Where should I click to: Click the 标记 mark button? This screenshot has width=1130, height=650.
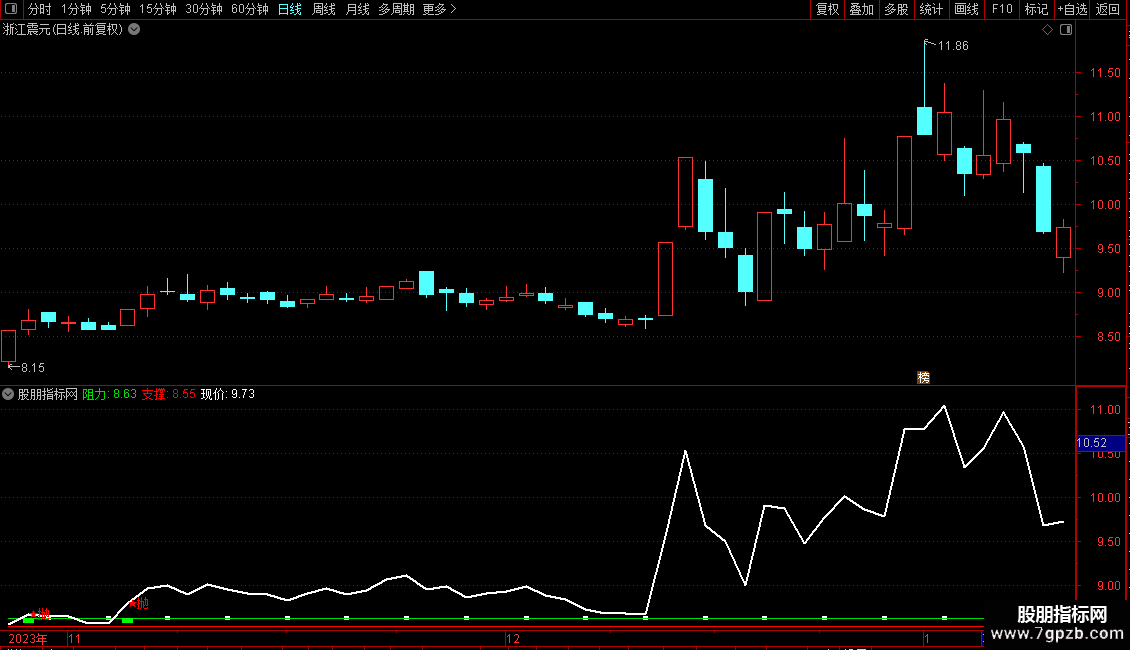click(1036, 9)
